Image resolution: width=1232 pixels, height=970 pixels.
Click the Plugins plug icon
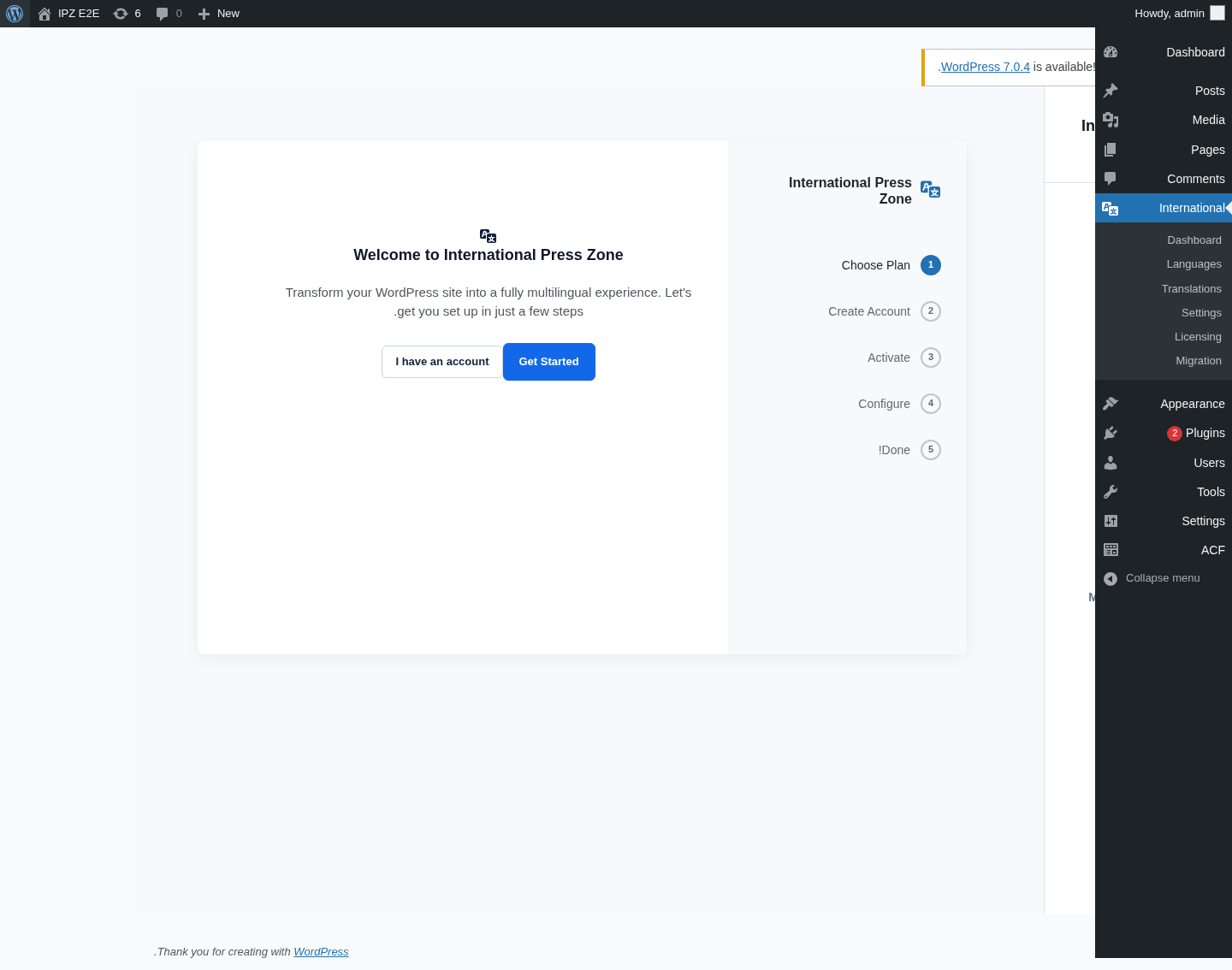point(1111,433)
